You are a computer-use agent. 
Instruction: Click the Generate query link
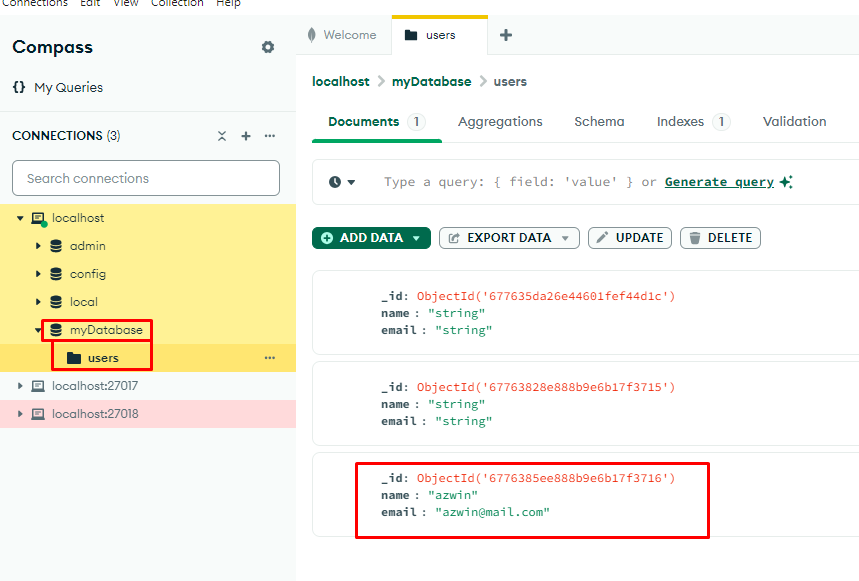tap(719, 182)
